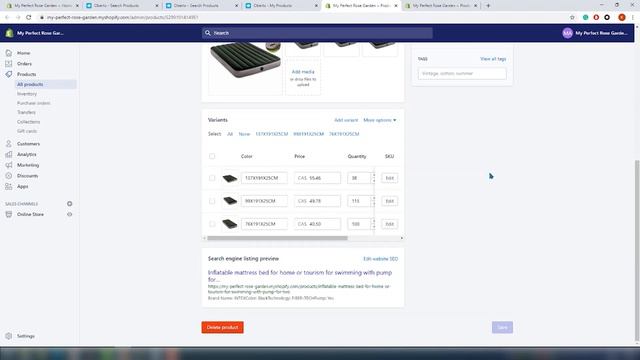Open the More options dropdown
Image resolution: width=640 pixels, height=360 pixels.
click(380, 120)
